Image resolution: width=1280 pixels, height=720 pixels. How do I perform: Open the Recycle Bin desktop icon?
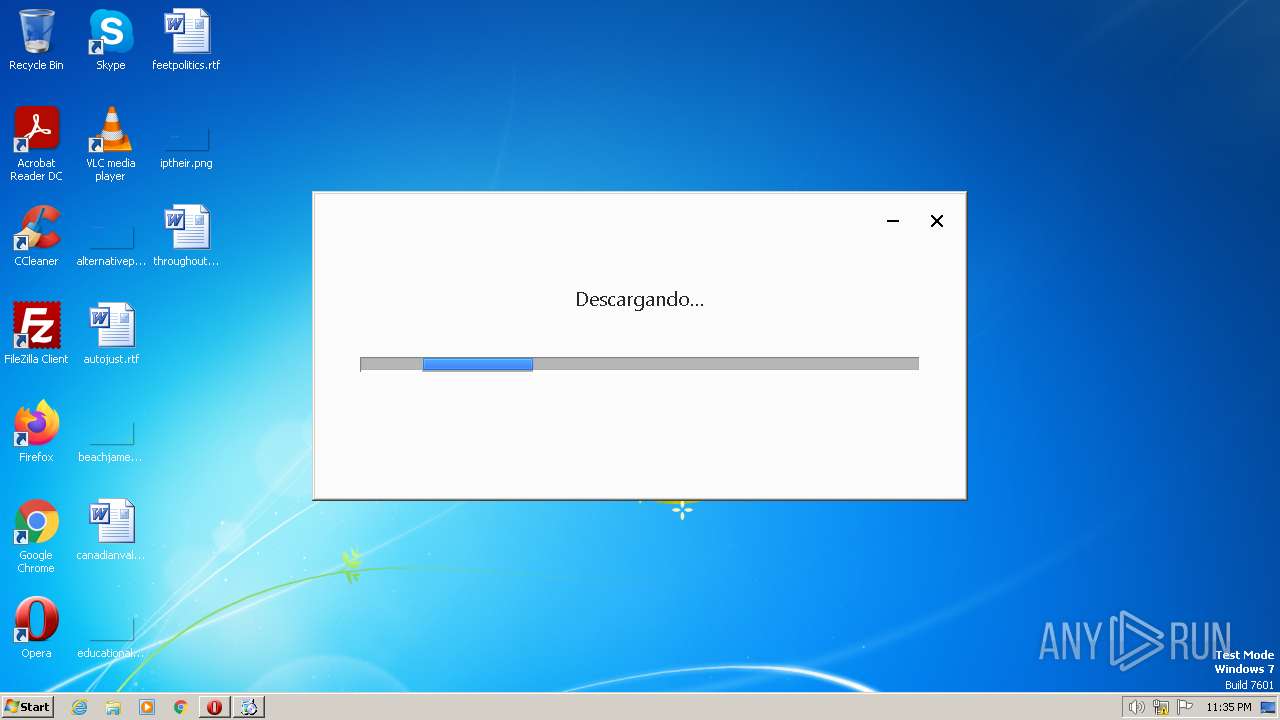(x=36, y=40)
